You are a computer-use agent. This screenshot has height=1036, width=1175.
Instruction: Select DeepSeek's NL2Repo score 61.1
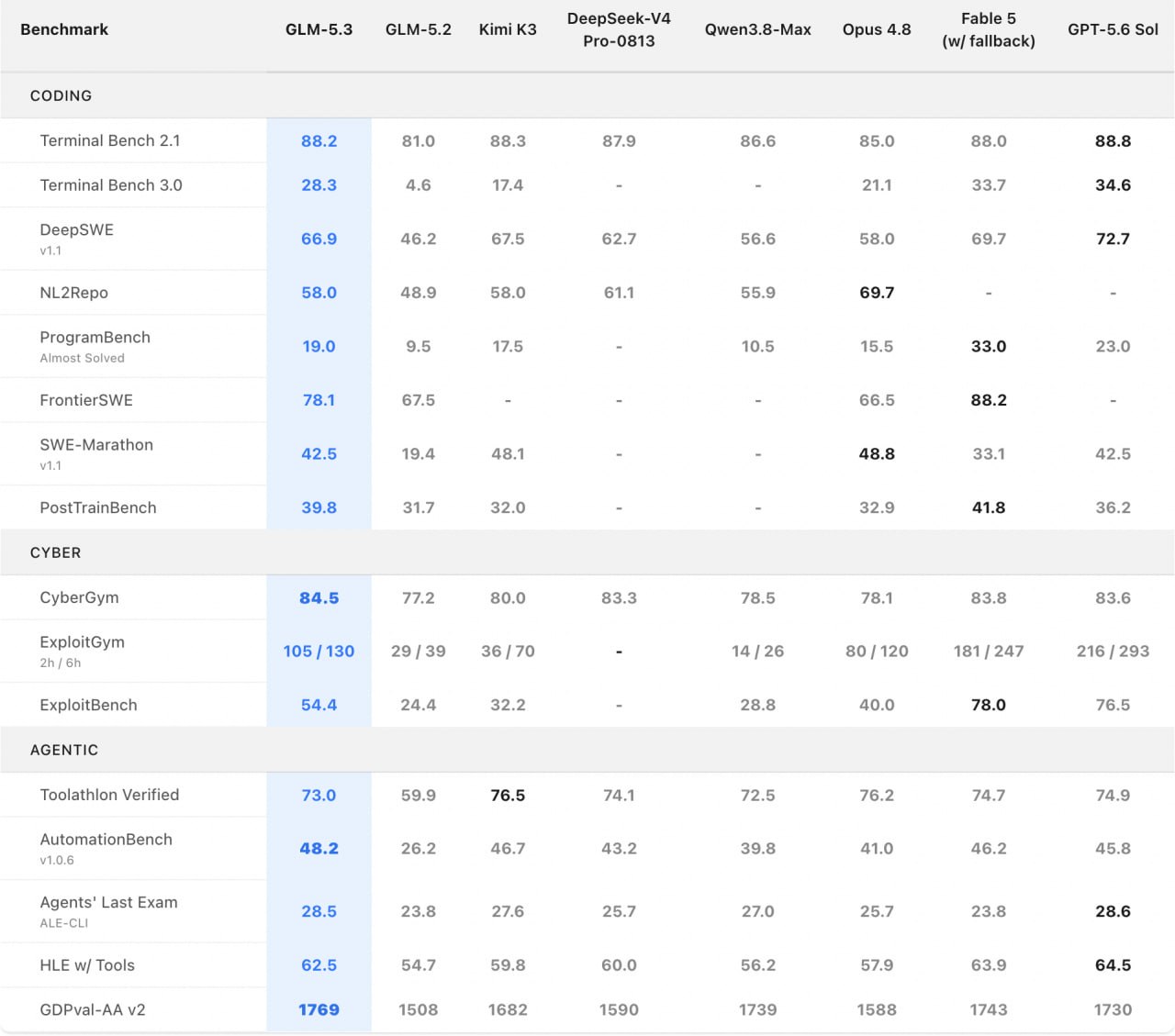pos(619,293)
